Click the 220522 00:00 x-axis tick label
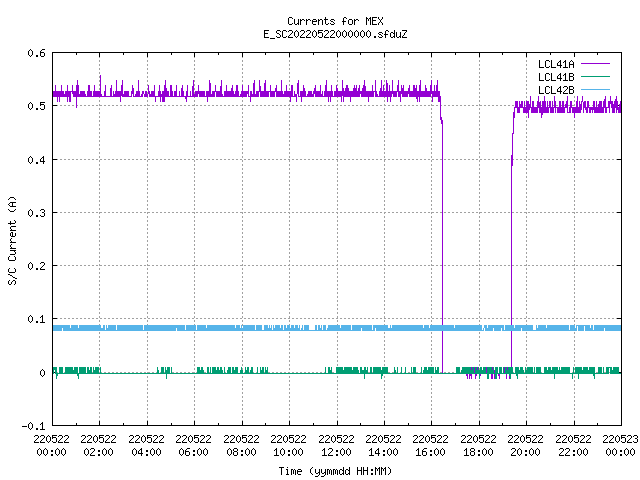This screenshot has height=480, width=640. (x=51, y=445)
